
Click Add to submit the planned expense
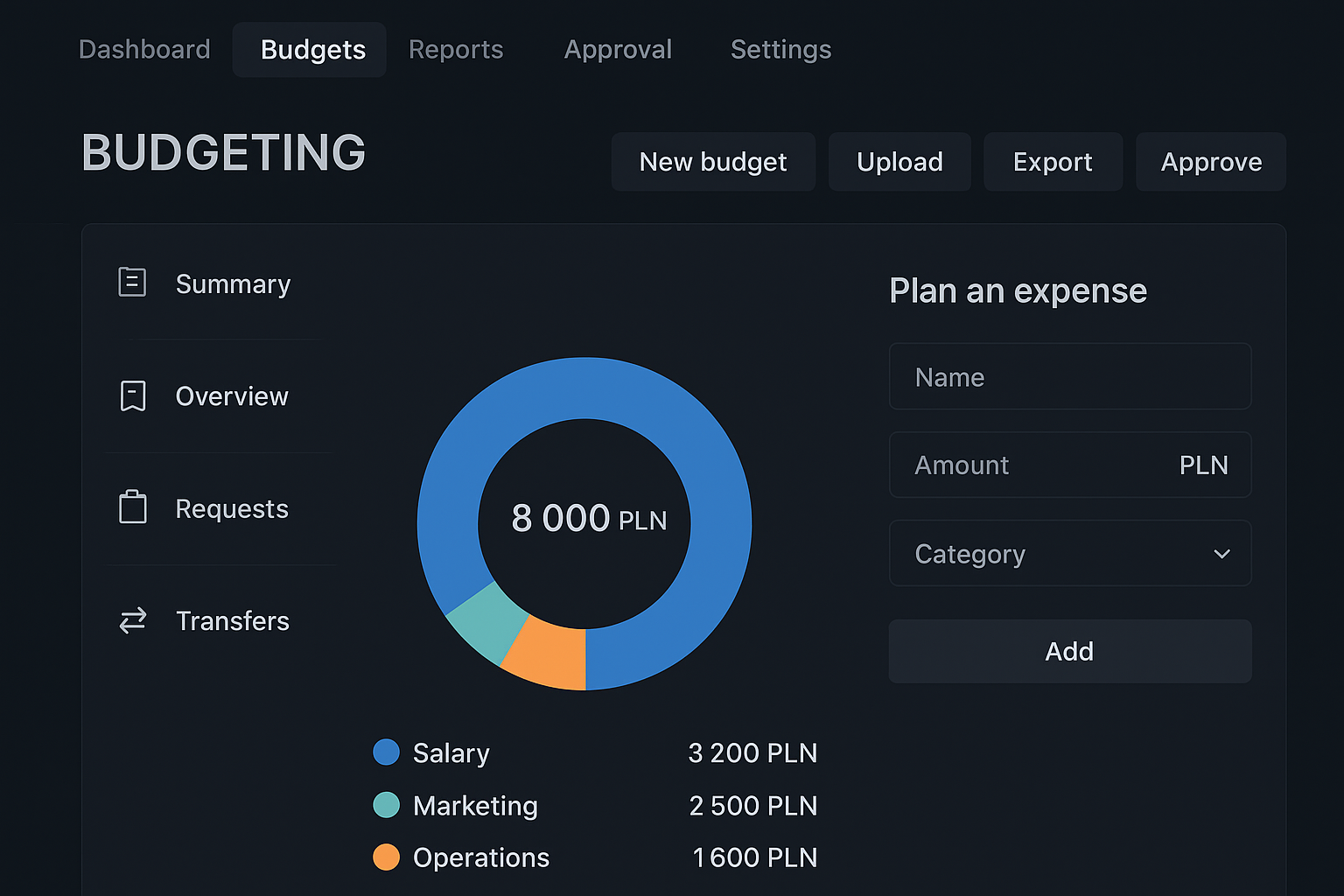pyautogui.click(x=1069, y=651)
